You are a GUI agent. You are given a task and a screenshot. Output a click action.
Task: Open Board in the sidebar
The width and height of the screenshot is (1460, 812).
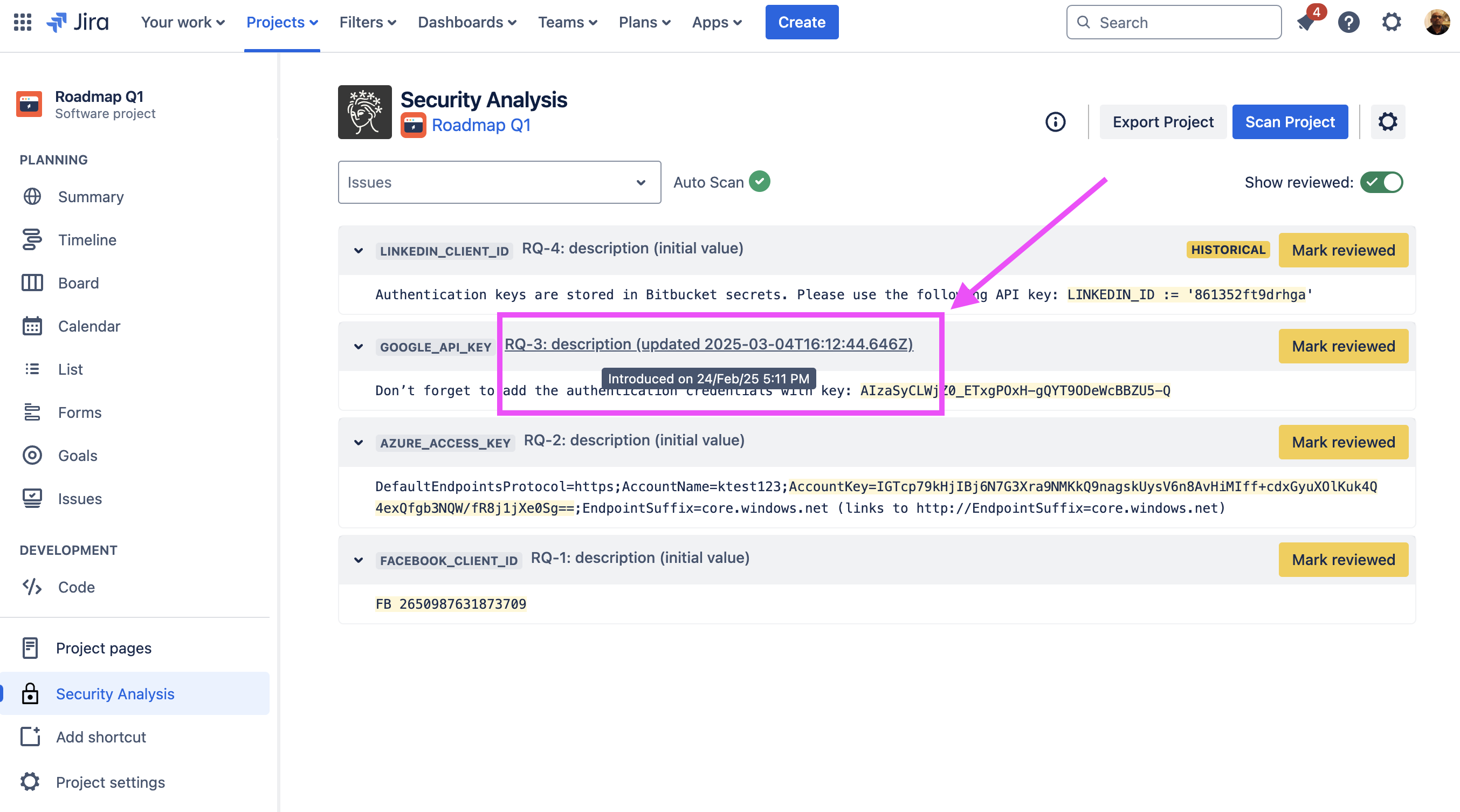tap(78, 283)
